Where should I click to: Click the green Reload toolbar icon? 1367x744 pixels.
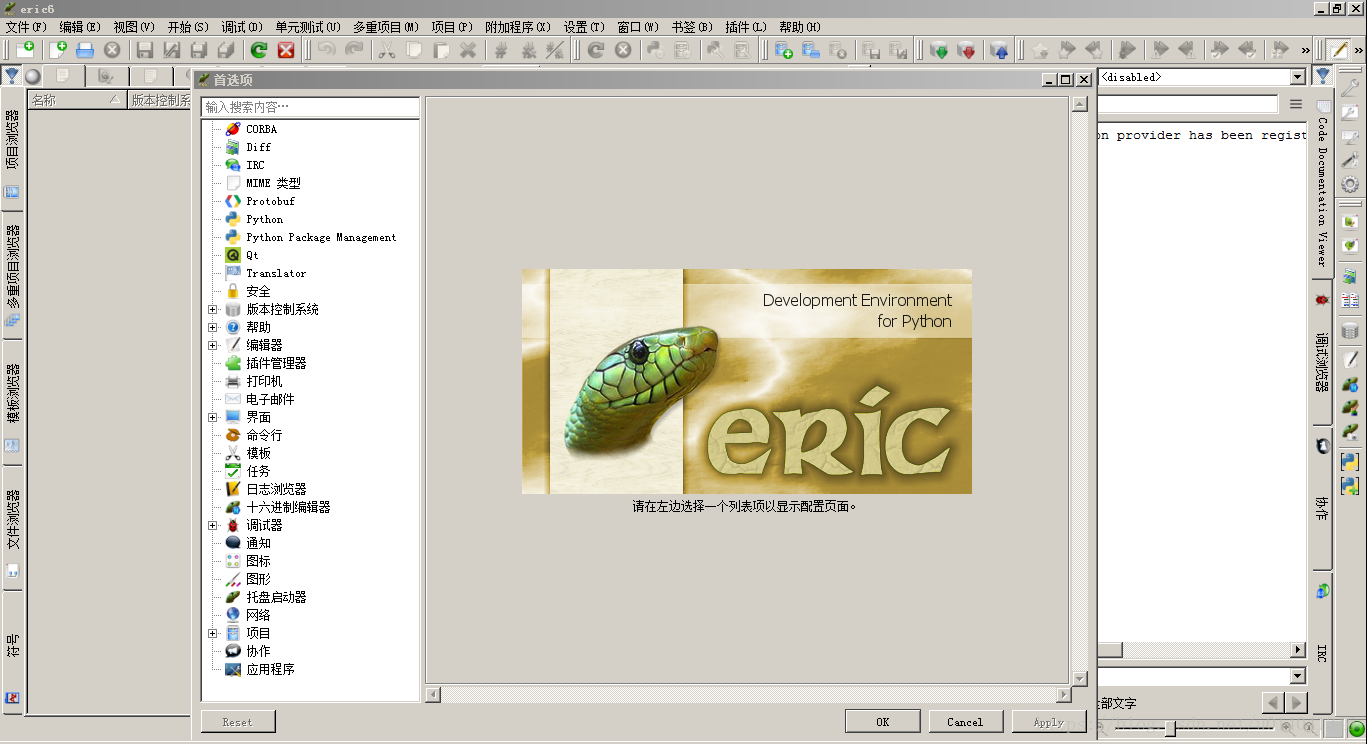pyautogui.click(x=259, y=49)
